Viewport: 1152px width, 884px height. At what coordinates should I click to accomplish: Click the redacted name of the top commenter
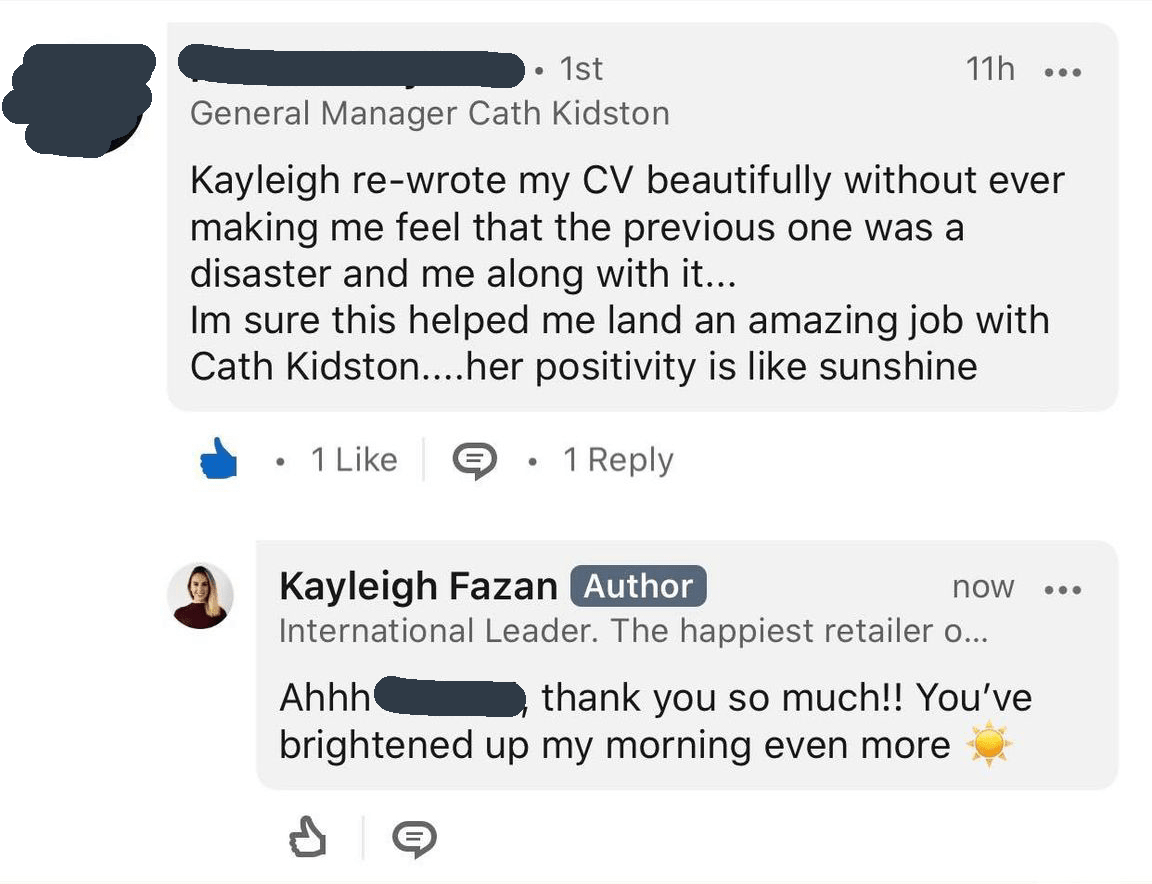[x=352, y=66]
